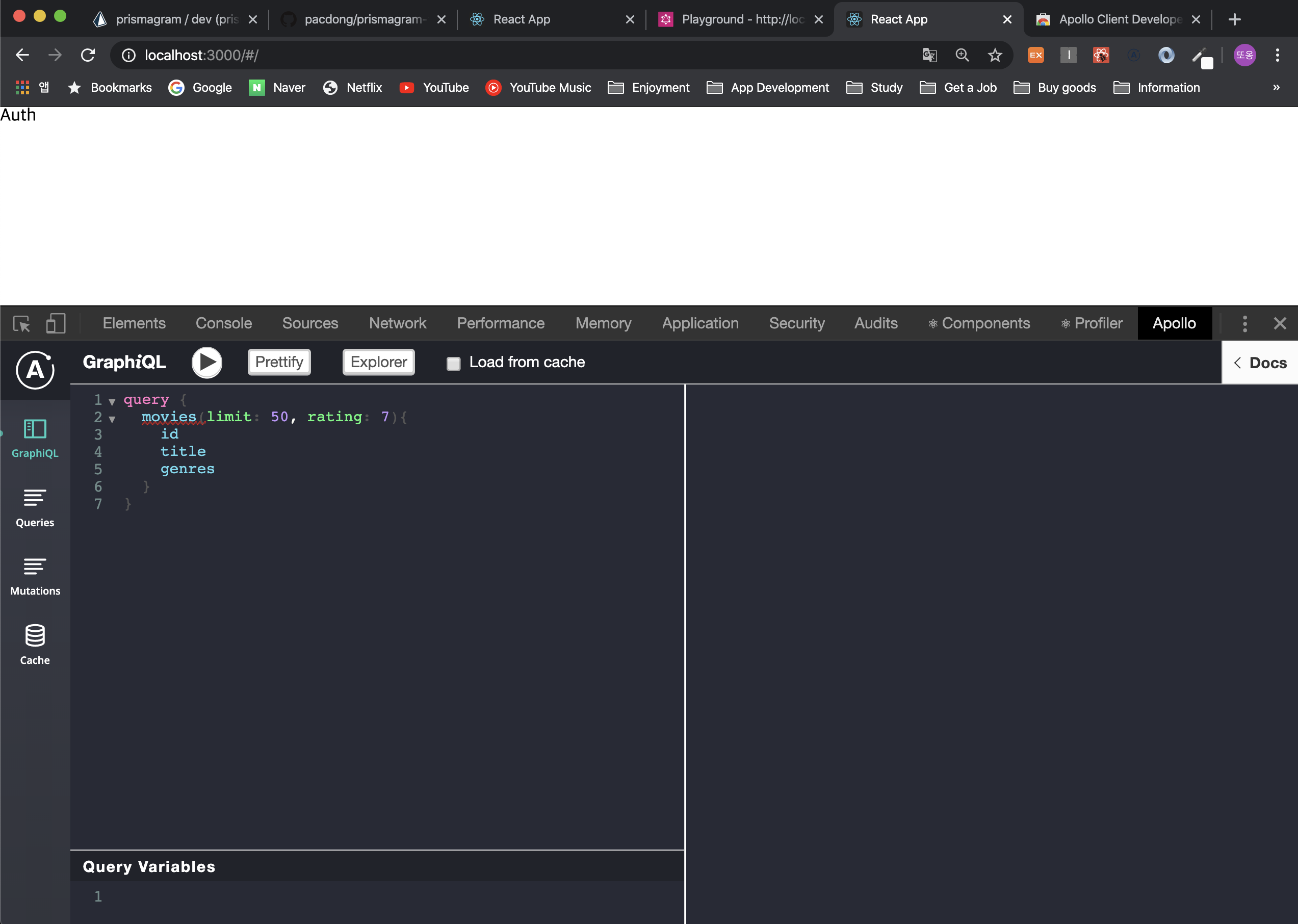Enable the Load from cache checkbox
This screenshot has width=1298, height=924.
(453, 363)
